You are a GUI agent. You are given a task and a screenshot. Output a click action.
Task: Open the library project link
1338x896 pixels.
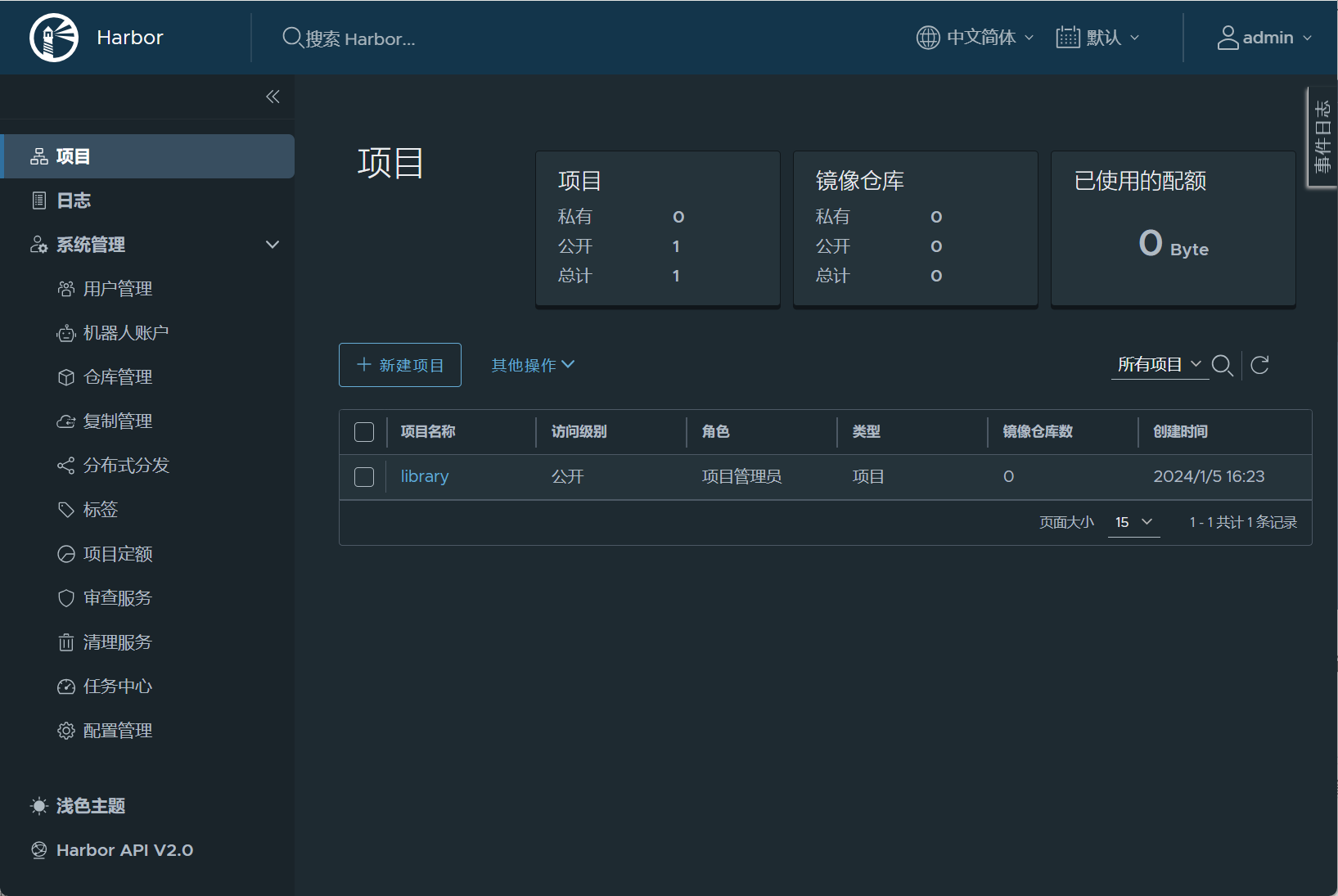click(425, 476)
